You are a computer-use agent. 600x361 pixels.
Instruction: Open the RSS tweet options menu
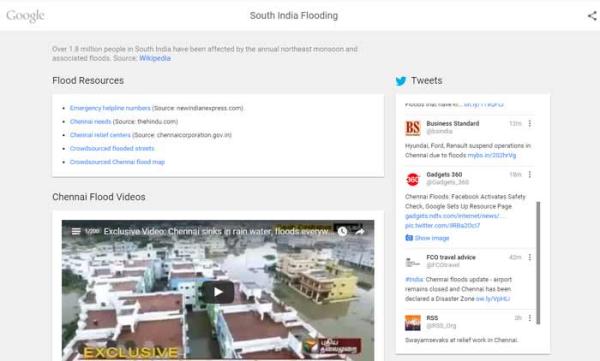pyautogui.click(x=530, y=318)
